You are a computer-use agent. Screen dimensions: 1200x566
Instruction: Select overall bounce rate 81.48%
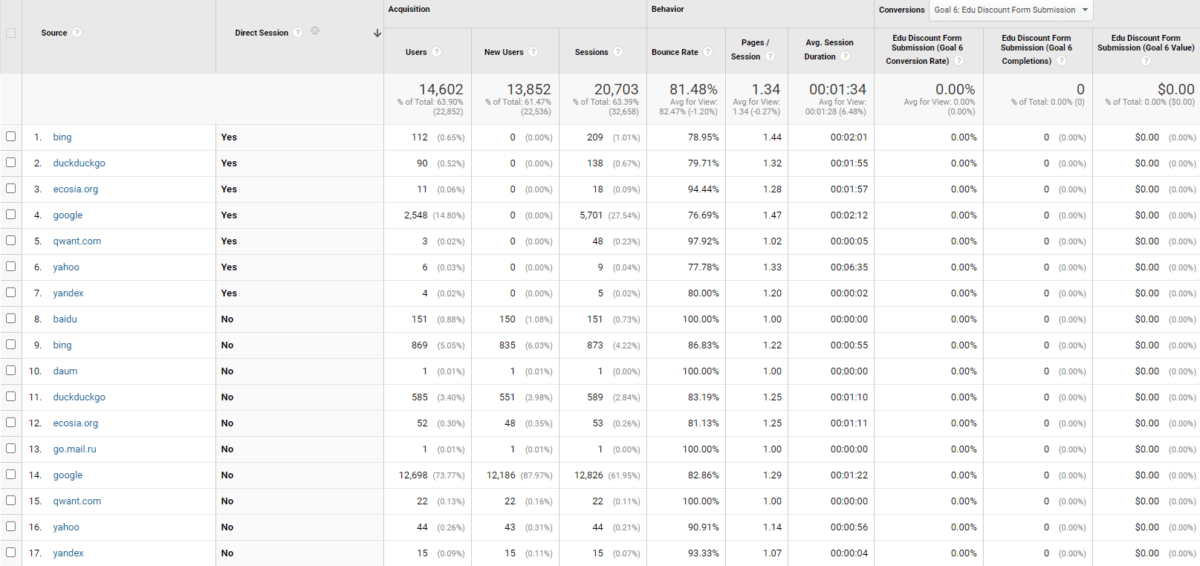tap(693, 89)
